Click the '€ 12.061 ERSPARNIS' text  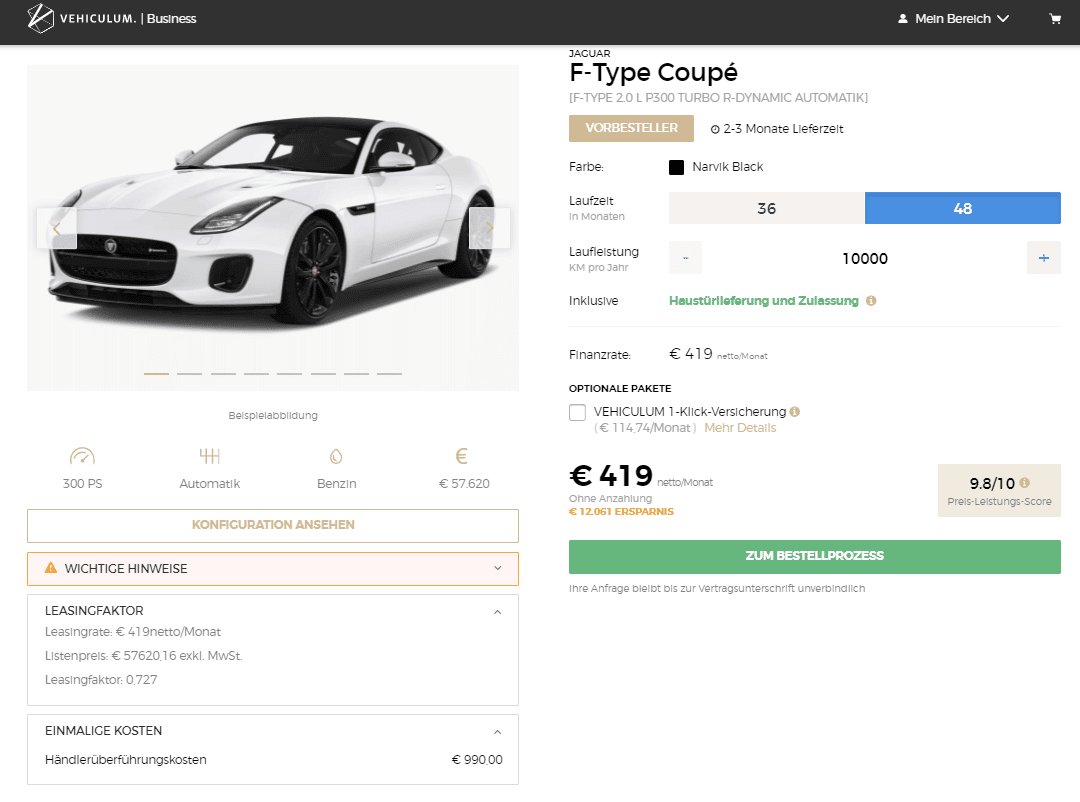tap(621, 512)
